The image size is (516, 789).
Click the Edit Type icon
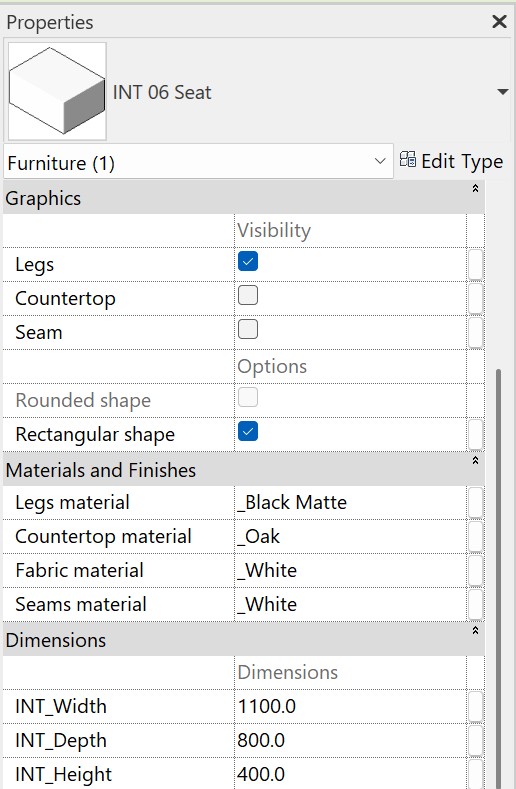coord(407,160)
